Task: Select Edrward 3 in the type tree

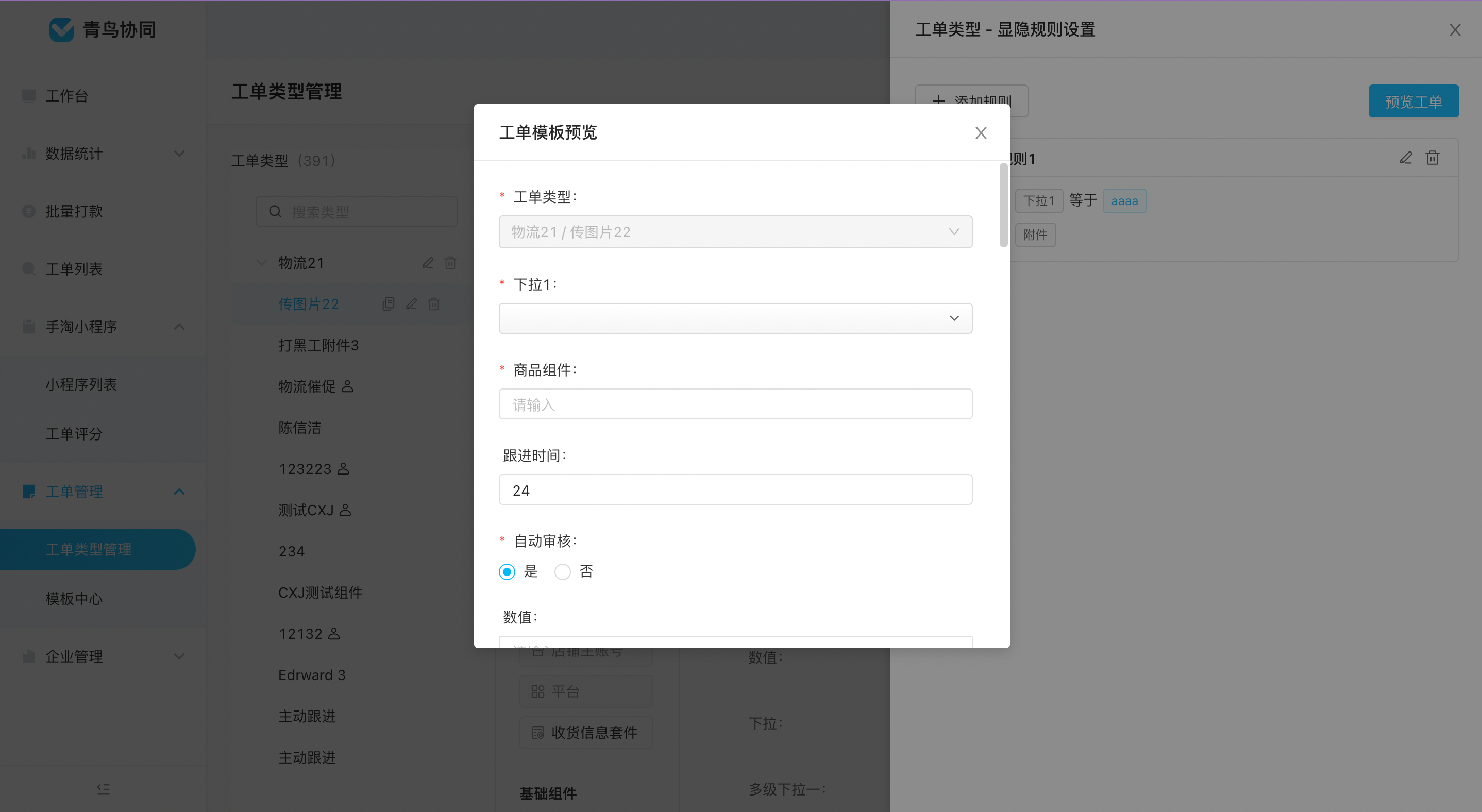Action: tap(312, 675)
